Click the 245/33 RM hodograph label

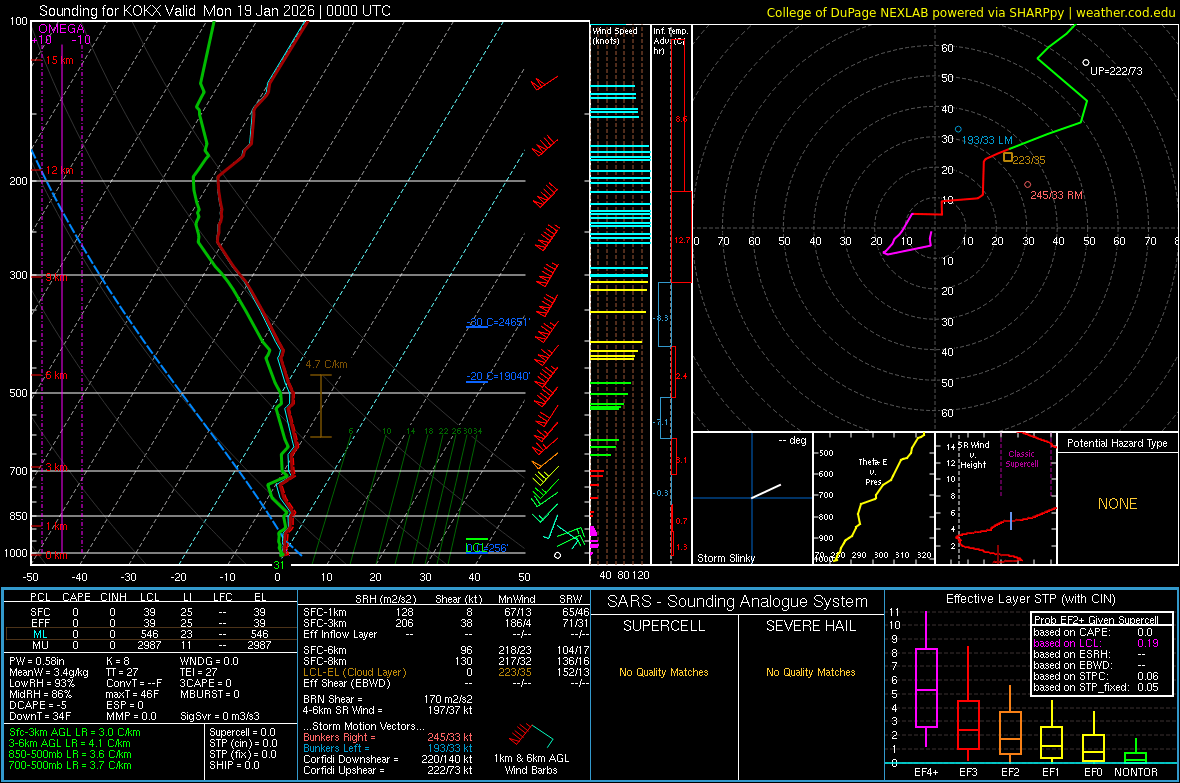1057,195
